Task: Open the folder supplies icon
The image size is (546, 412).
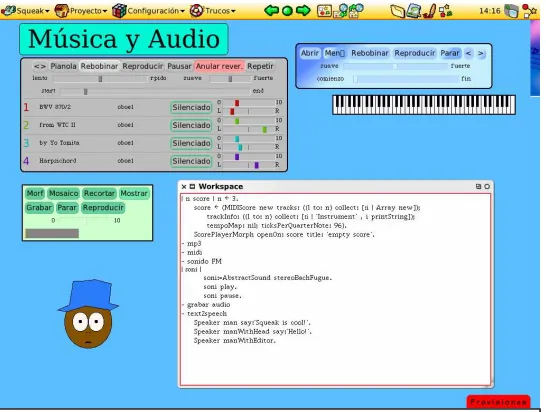Action: pyautogui.click(x=397, y=11)
